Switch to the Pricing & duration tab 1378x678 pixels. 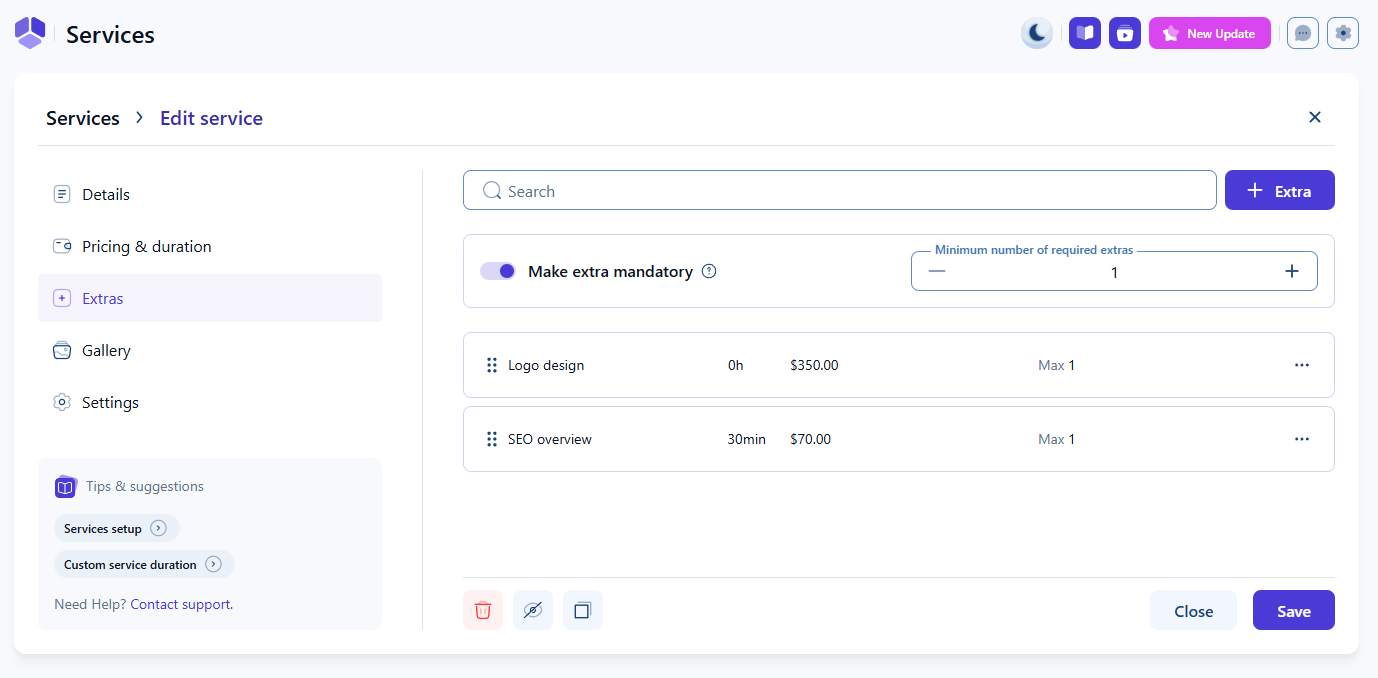pyautogui.click(x=147, y=246)
